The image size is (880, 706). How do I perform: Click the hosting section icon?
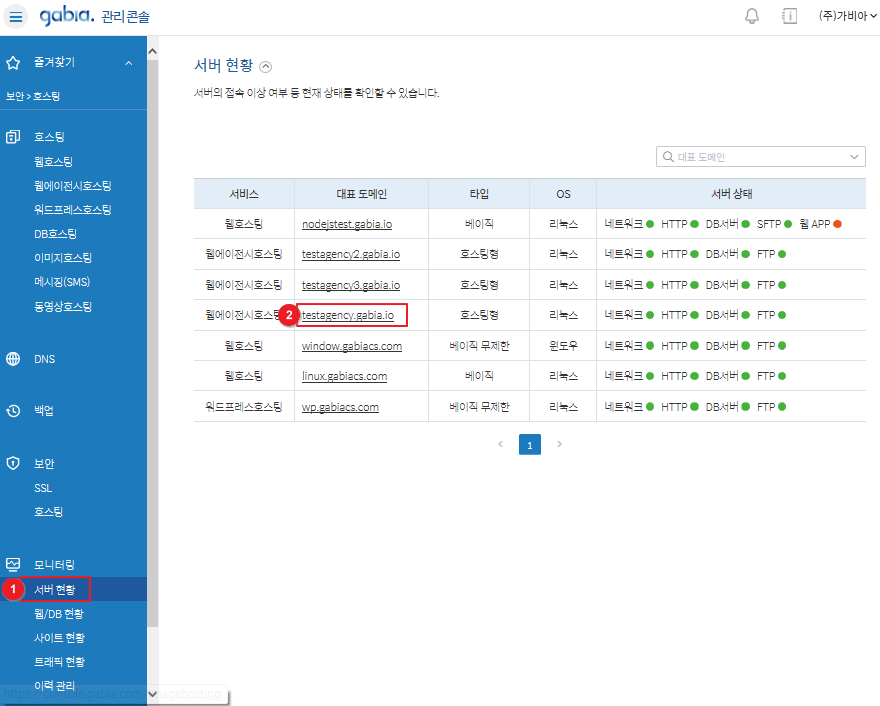point(13,136)
